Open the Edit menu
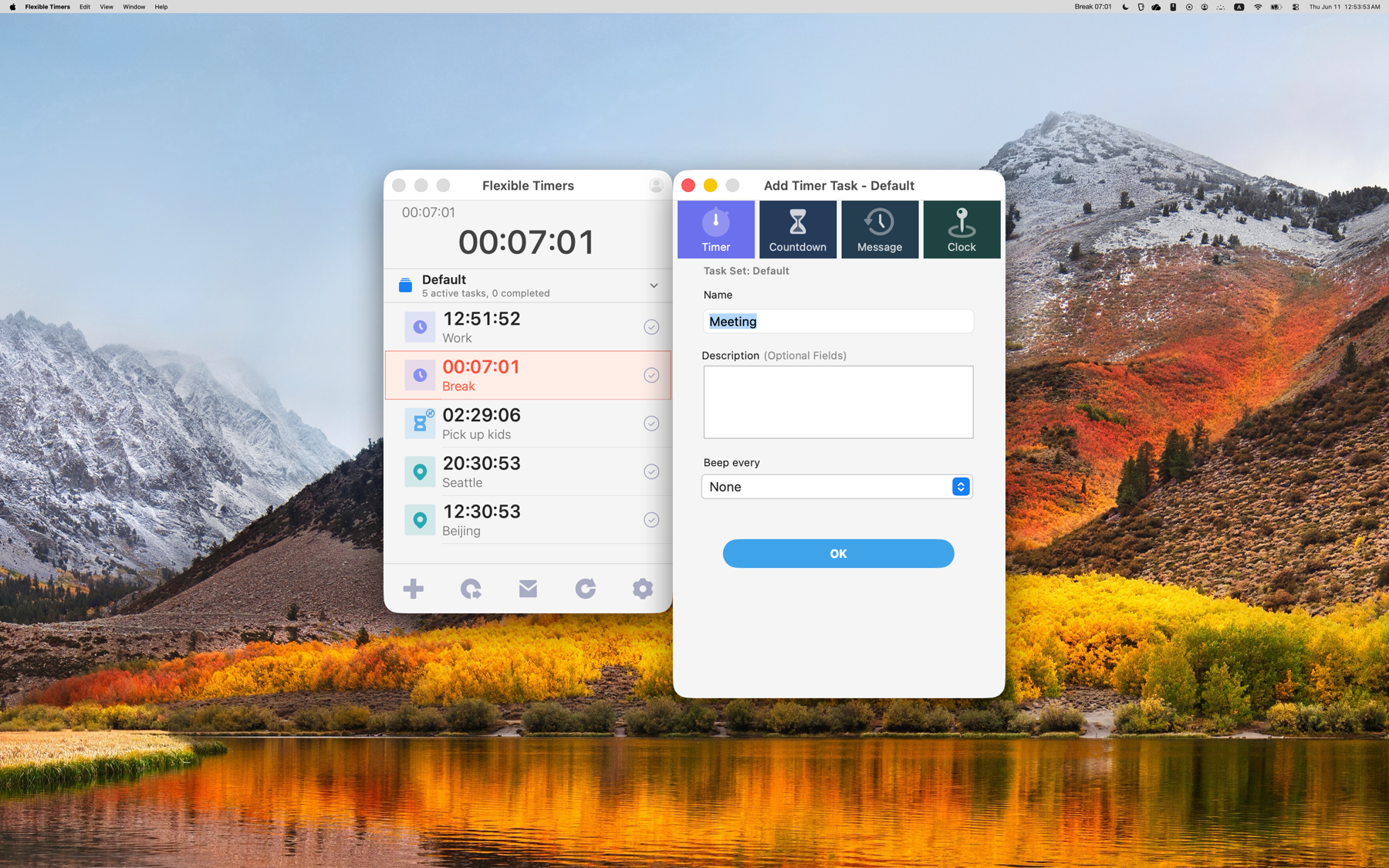Screen dimensions: 1389x868 [x=85, y=7]
